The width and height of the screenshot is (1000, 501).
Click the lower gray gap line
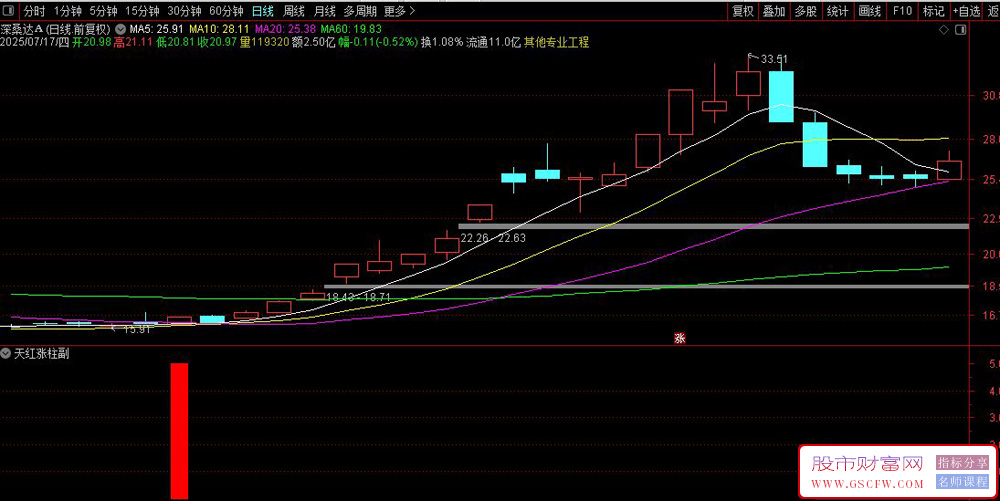pyautogui.click(x=647, y=287)
